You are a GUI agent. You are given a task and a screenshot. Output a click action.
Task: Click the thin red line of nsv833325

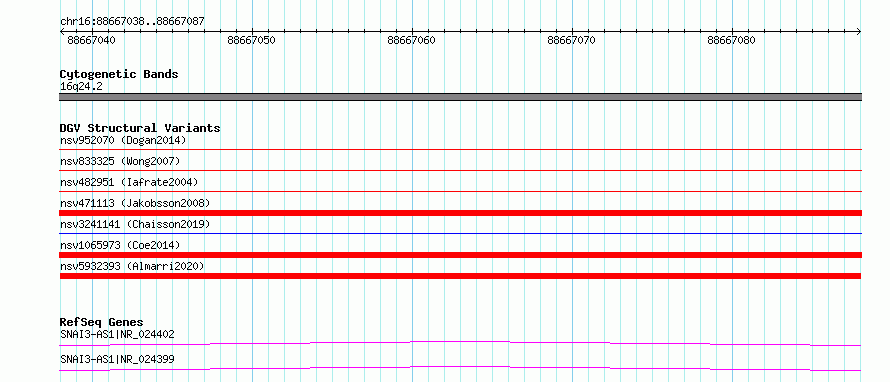click(460, 170)
